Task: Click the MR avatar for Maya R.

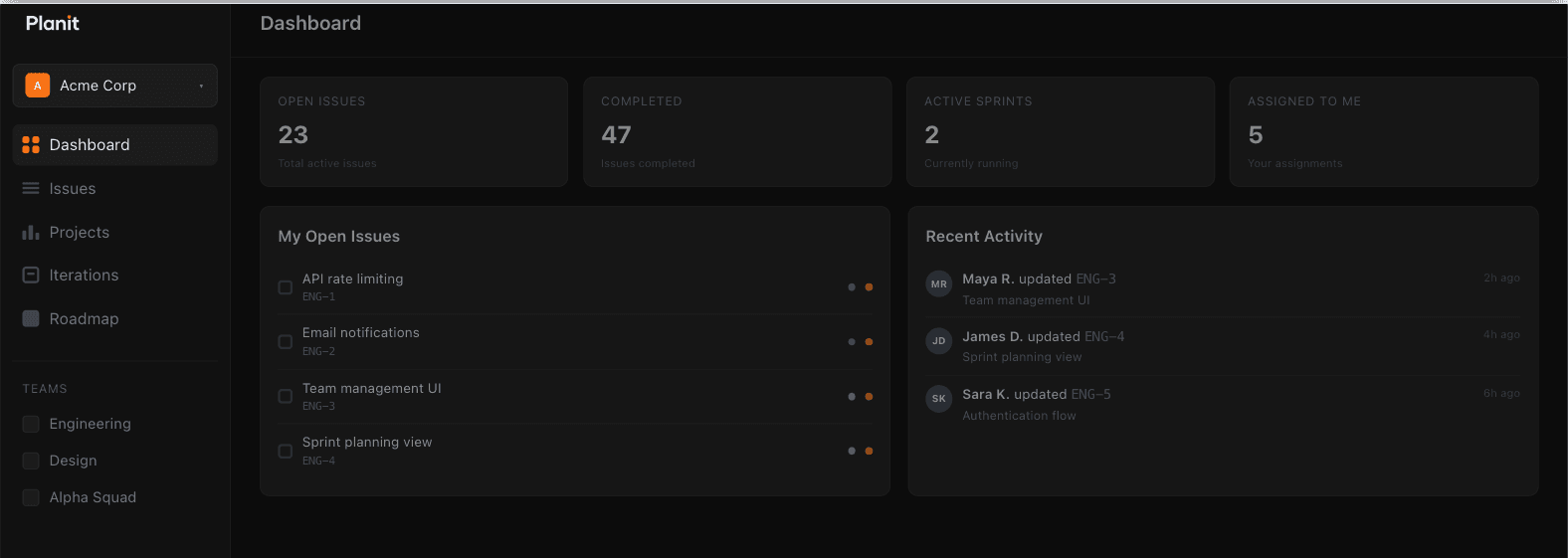Action: (939, 284)
